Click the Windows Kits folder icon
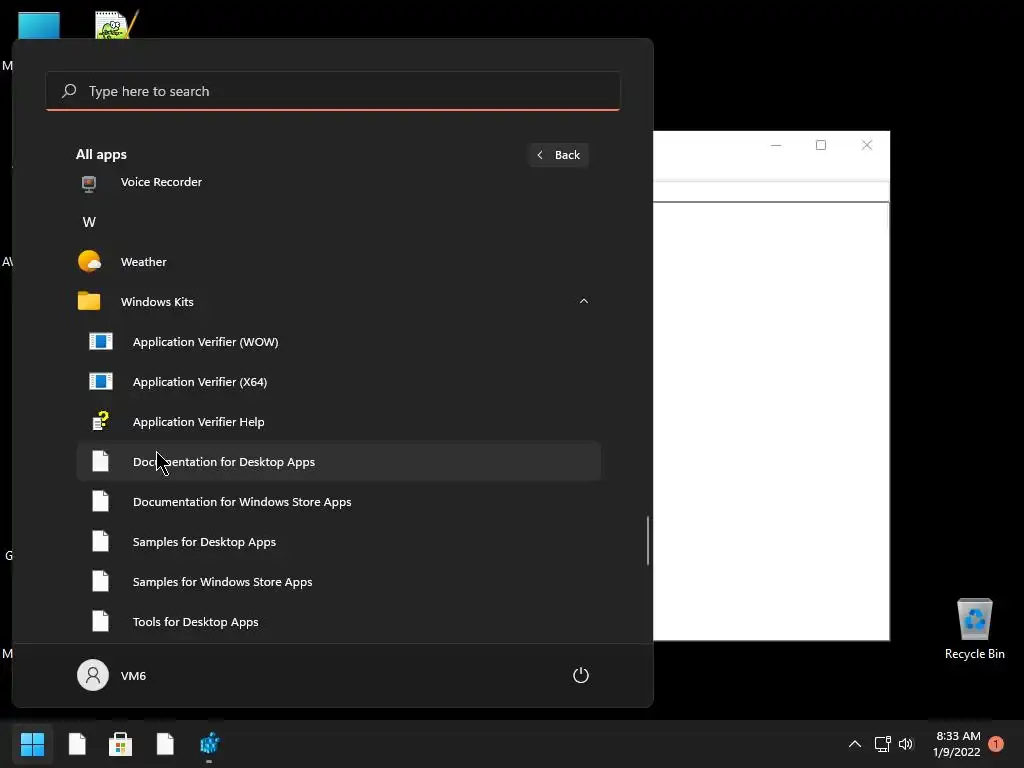Image resolution: width=1024 pixels, height=768 pixels. pyautogui.click(x=89, y=301)
